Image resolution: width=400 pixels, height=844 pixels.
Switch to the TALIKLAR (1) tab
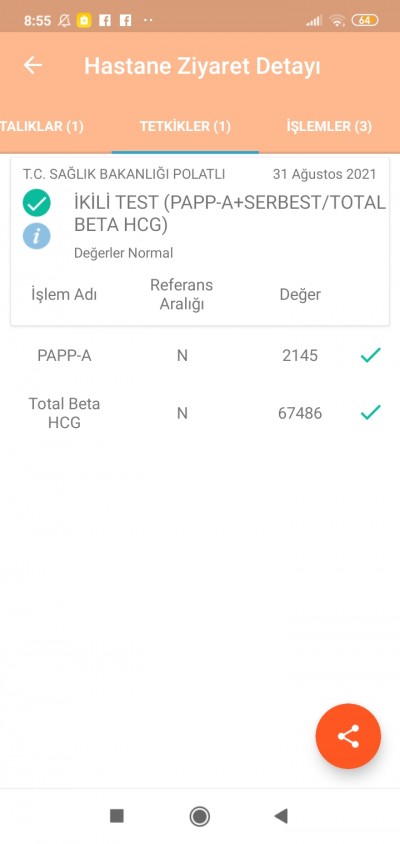pos(42,126)
